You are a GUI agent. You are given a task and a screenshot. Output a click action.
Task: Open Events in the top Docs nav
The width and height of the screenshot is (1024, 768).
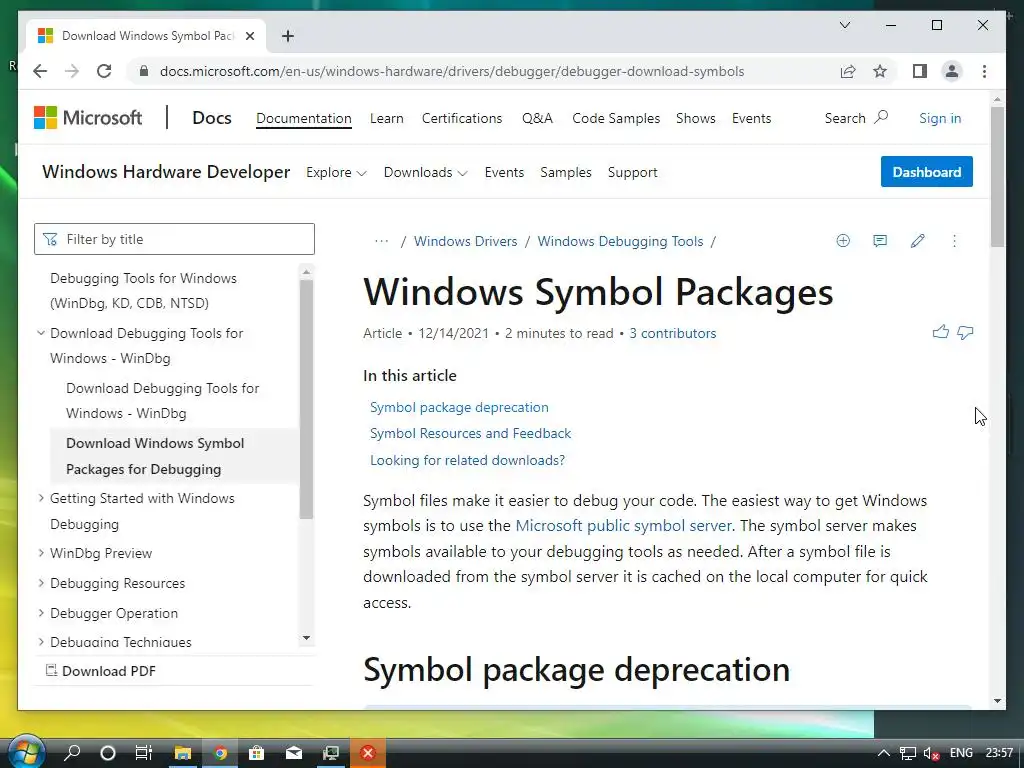tap(751, 118)
